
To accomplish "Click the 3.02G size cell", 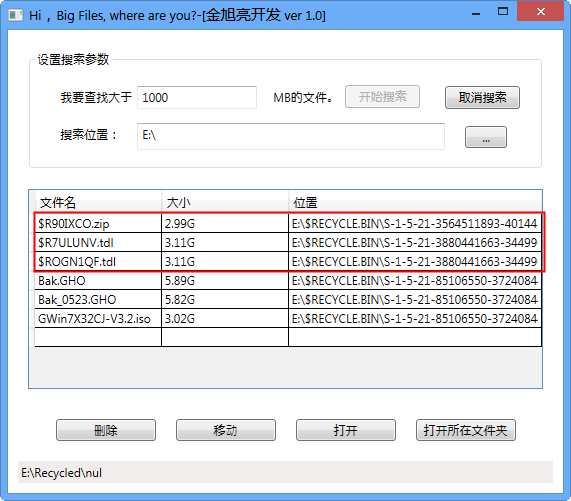I will pos(225,319).
